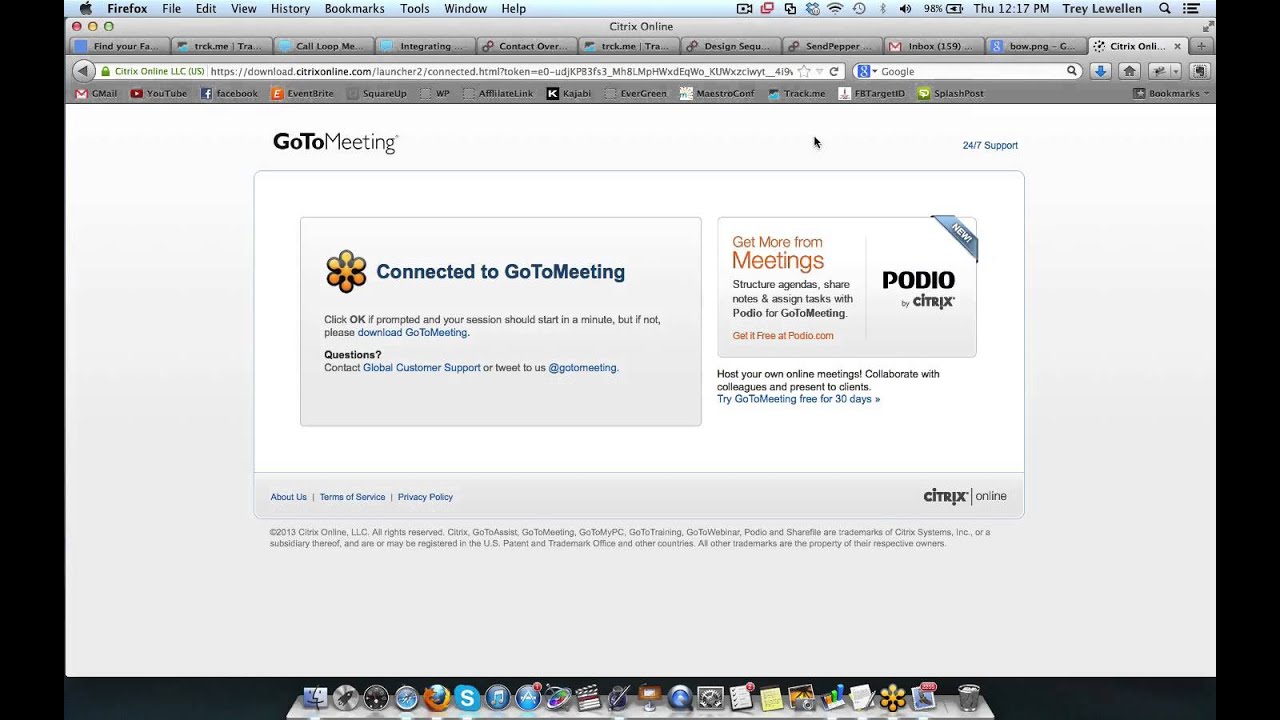1280x720 pixels.
Task: Click the Firefox icon in dock
Action: pos(437,698)
